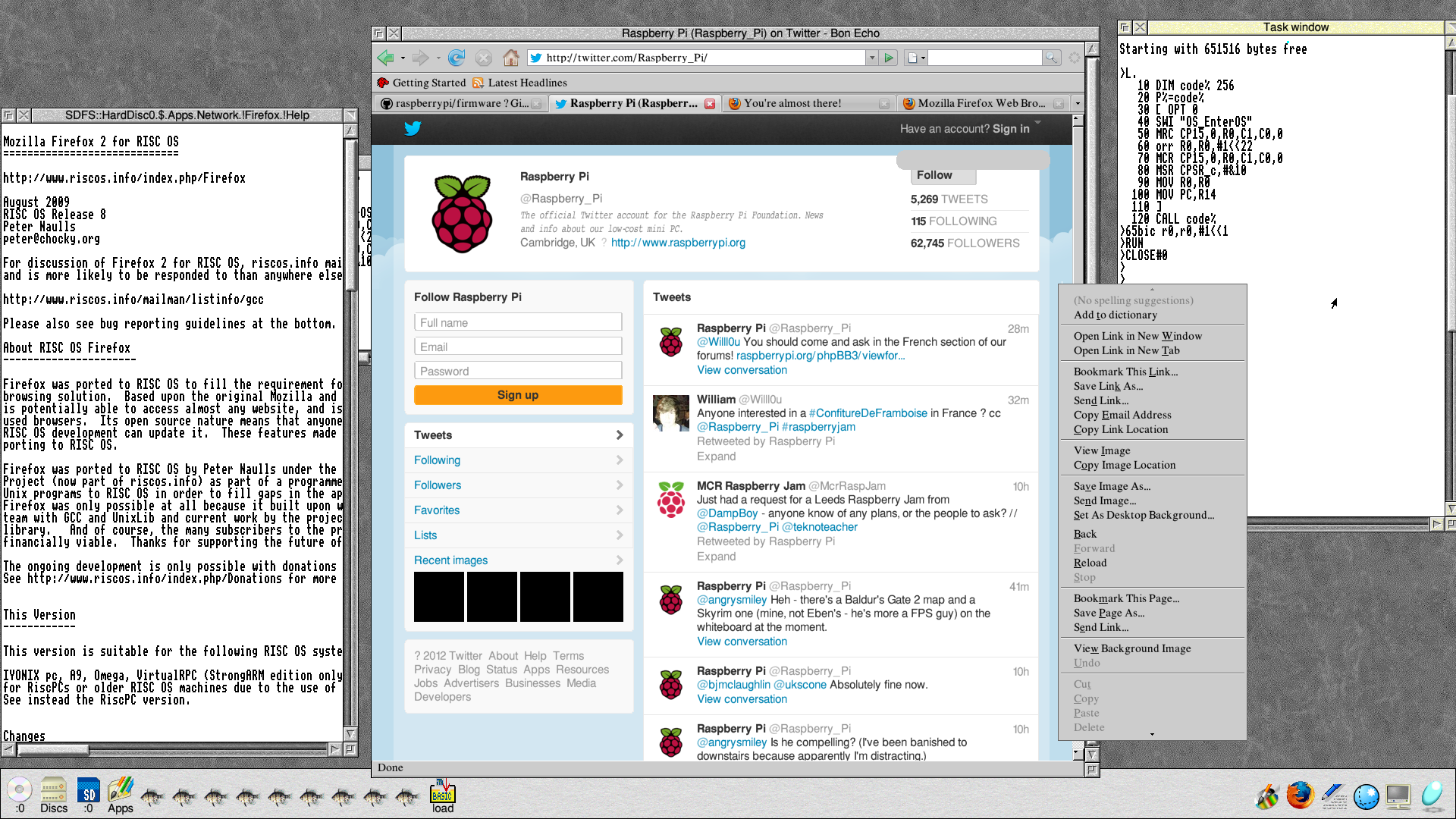Click the BASIC load icon on the icon bar
Viewport: 1456px width, 819px height.
pos(443,795)
